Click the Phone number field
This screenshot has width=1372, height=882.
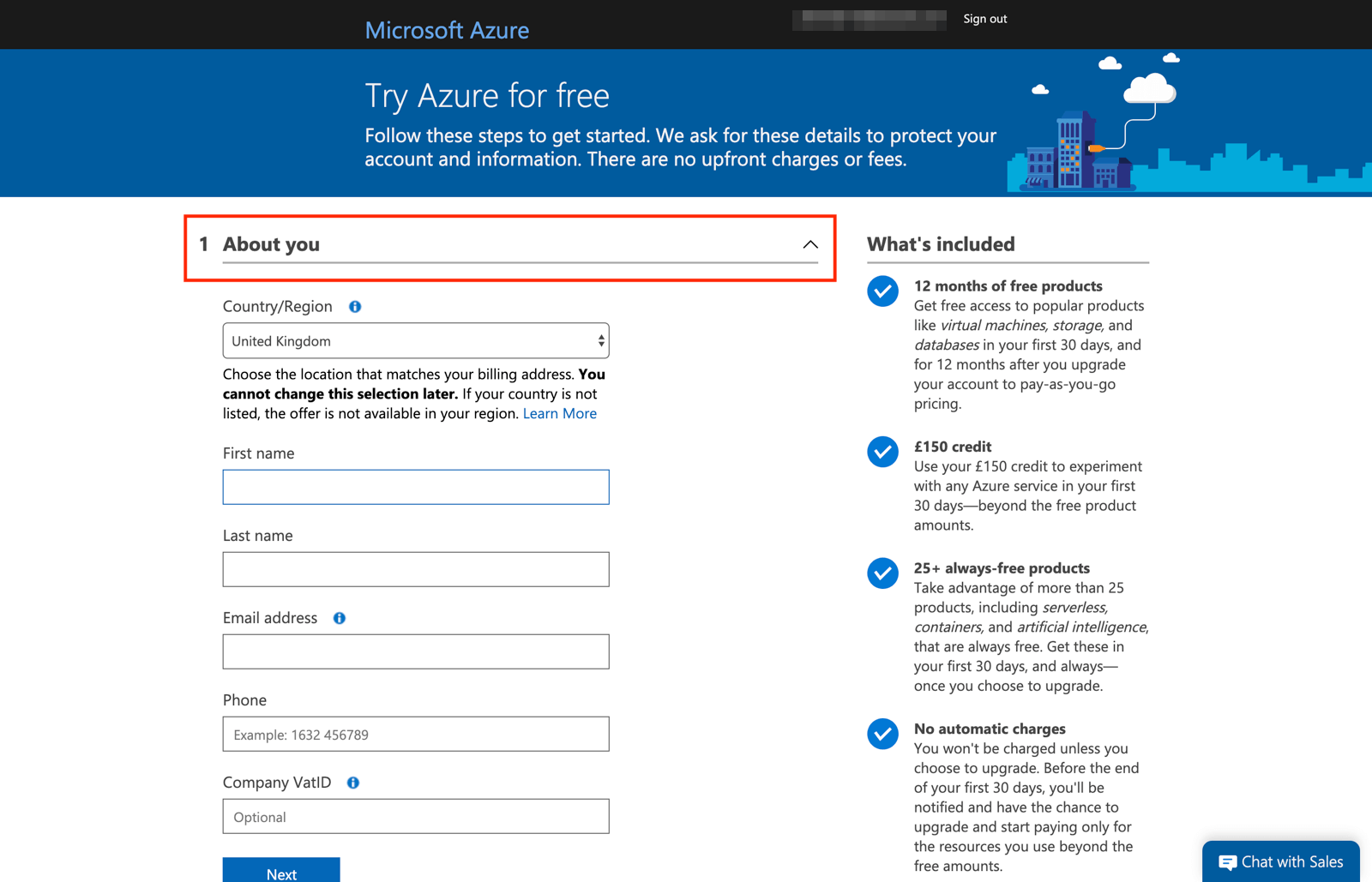coord(416,735)
